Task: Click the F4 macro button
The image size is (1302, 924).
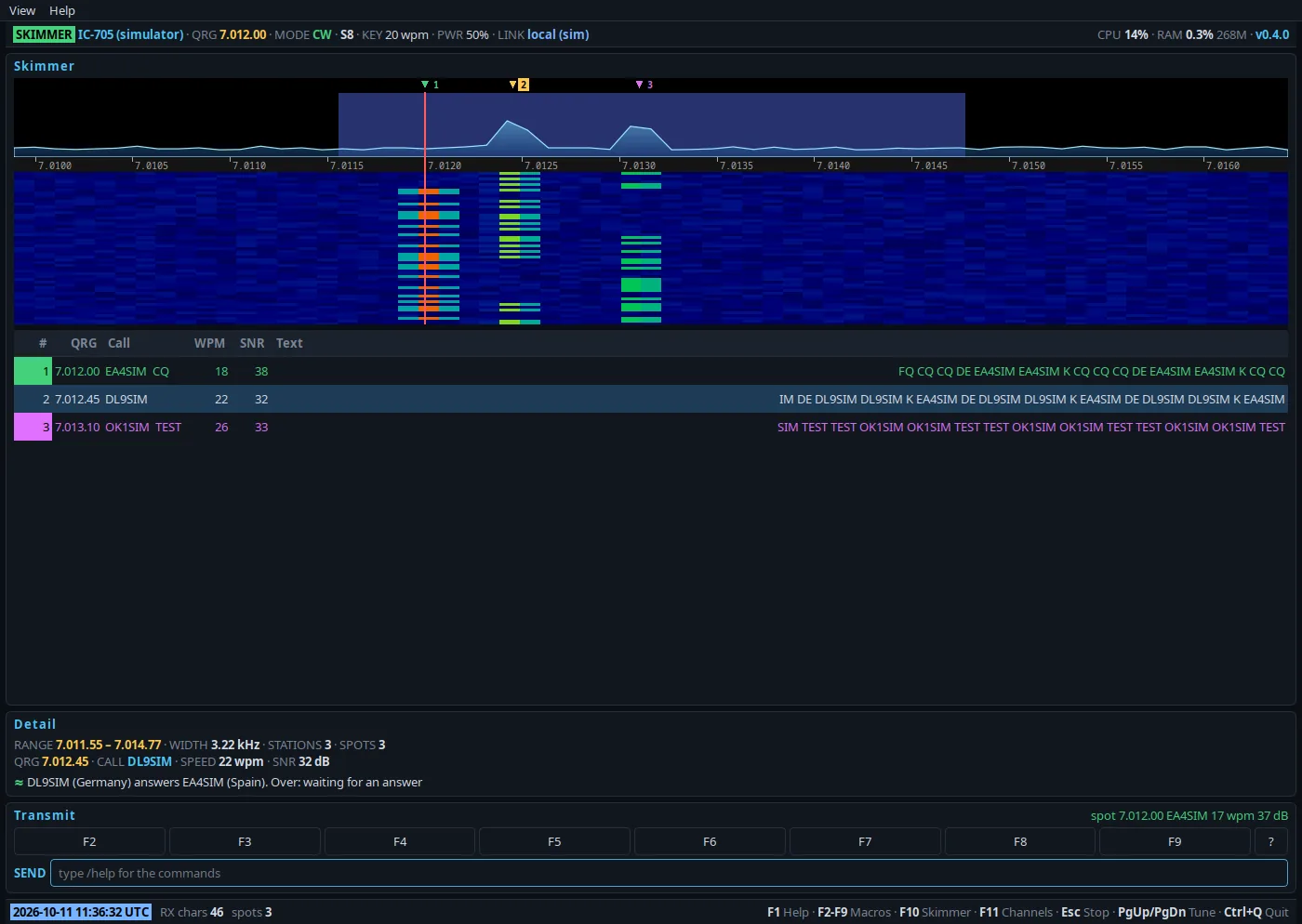Action: coord(400,841)
